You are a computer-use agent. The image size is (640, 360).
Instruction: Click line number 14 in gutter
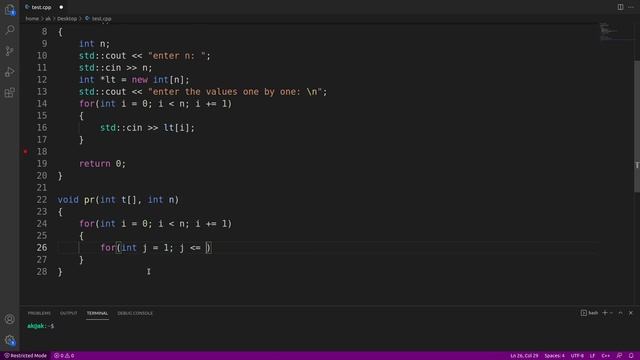coord(42,104)
